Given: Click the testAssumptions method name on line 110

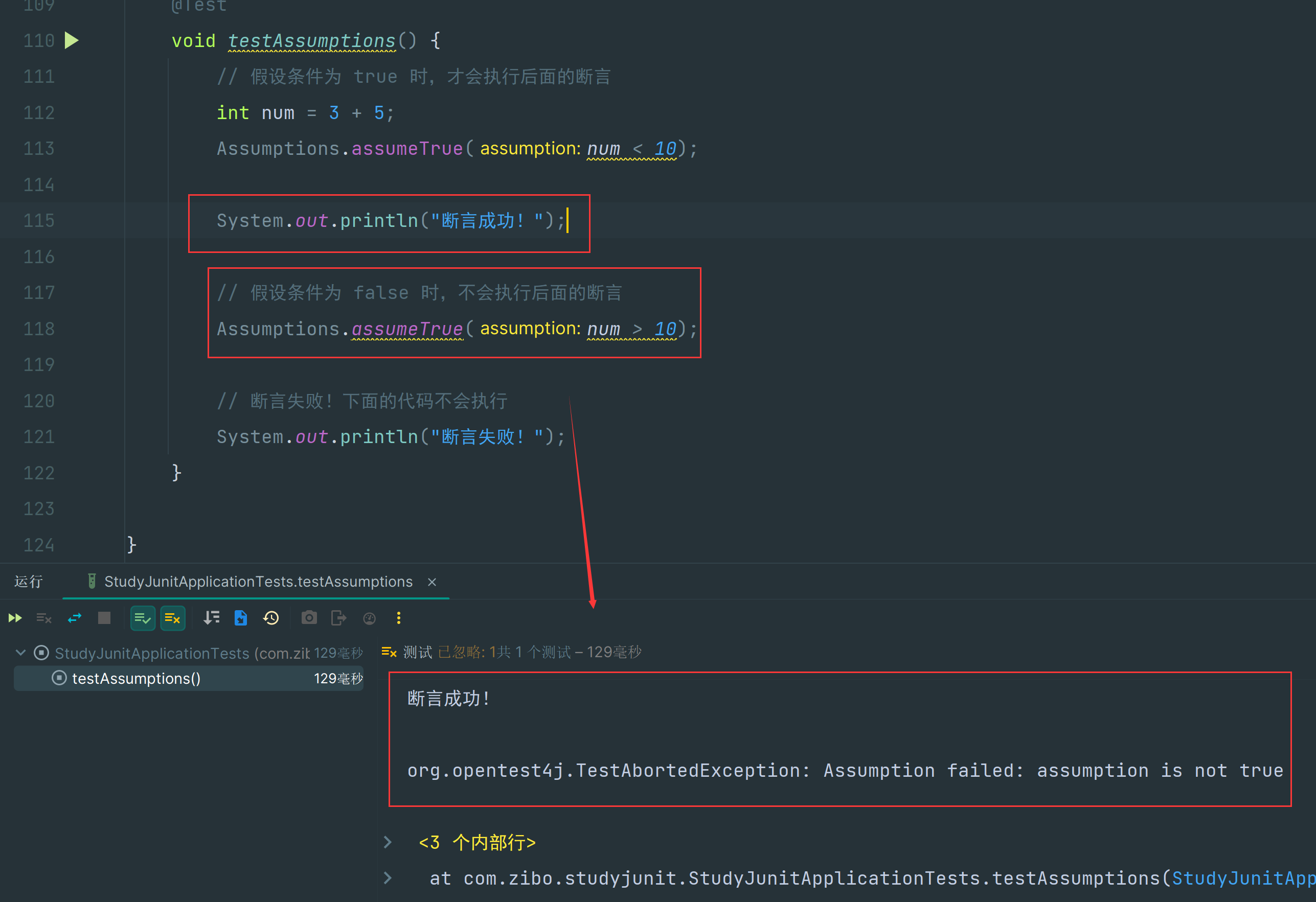Looking at the screenshot, I should (311, 41).
